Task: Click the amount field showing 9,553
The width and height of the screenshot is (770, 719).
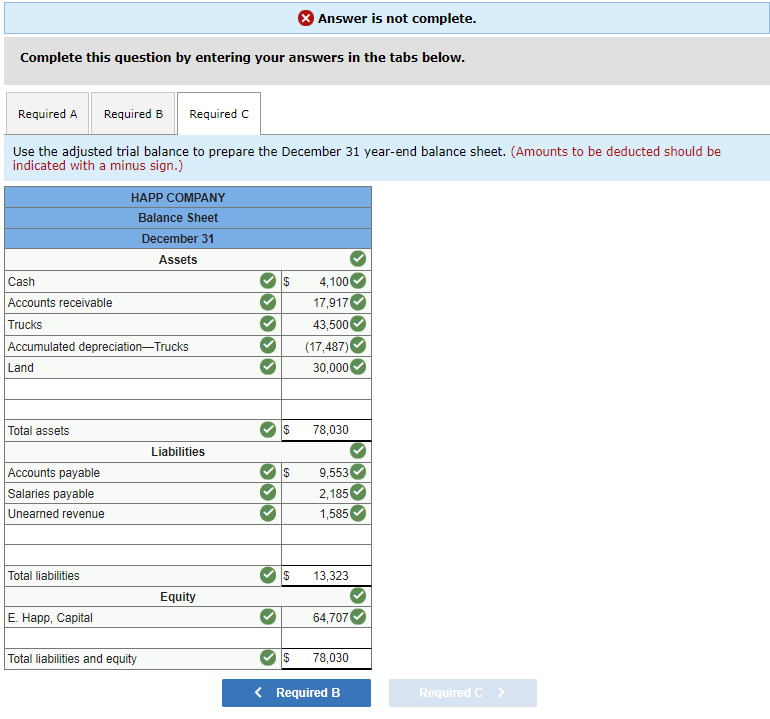Action: [x=326, y=472]
